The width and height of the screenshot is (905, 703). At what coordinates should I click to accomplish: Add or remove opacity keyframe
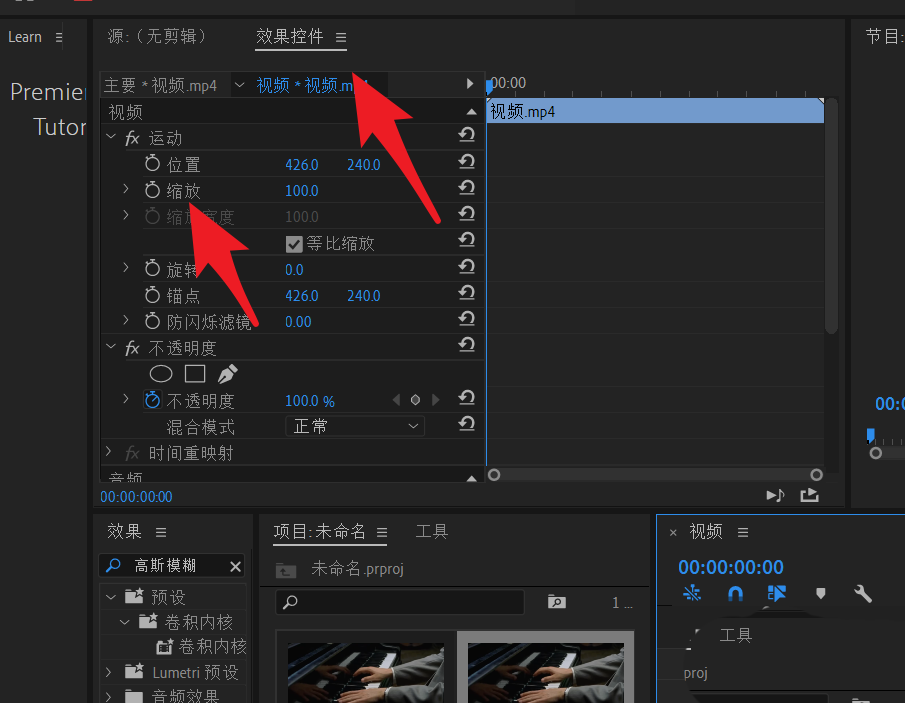pos(415,400)
